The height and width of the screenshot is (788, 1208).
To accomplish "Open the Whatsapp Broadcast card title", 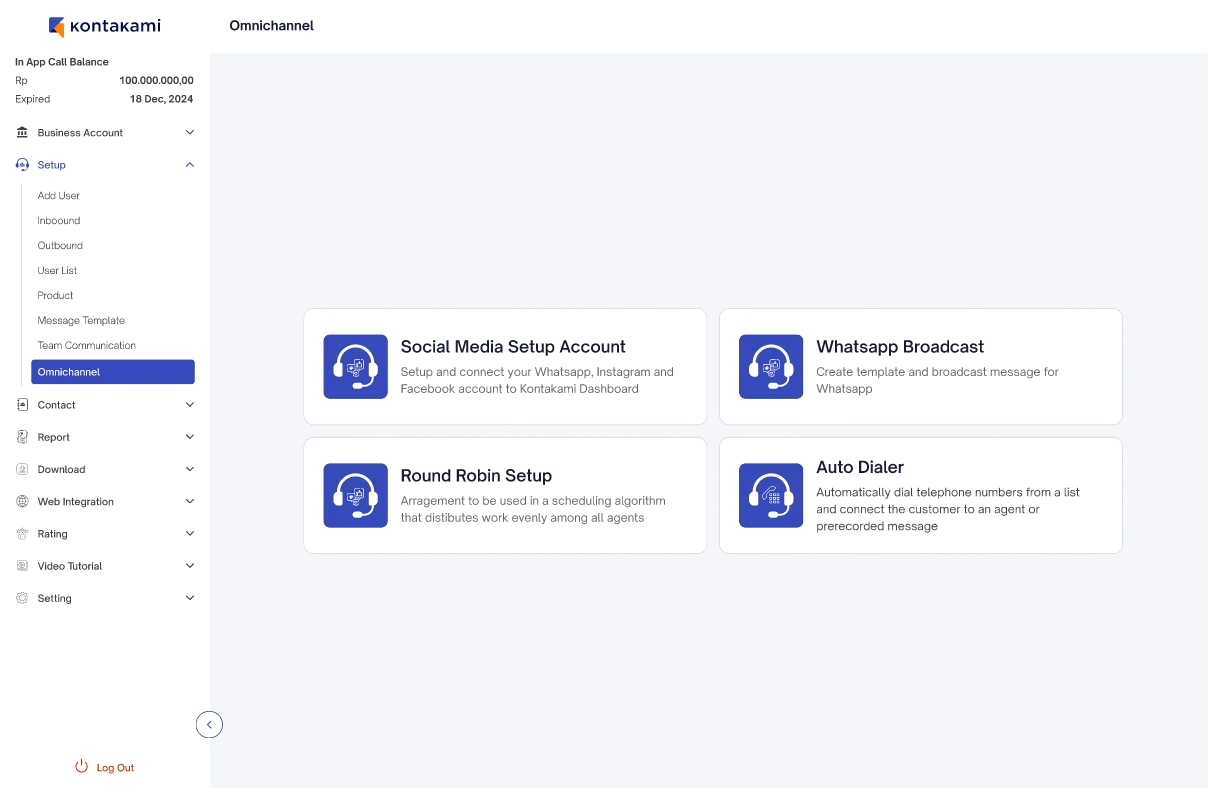I will pos(900,347).
